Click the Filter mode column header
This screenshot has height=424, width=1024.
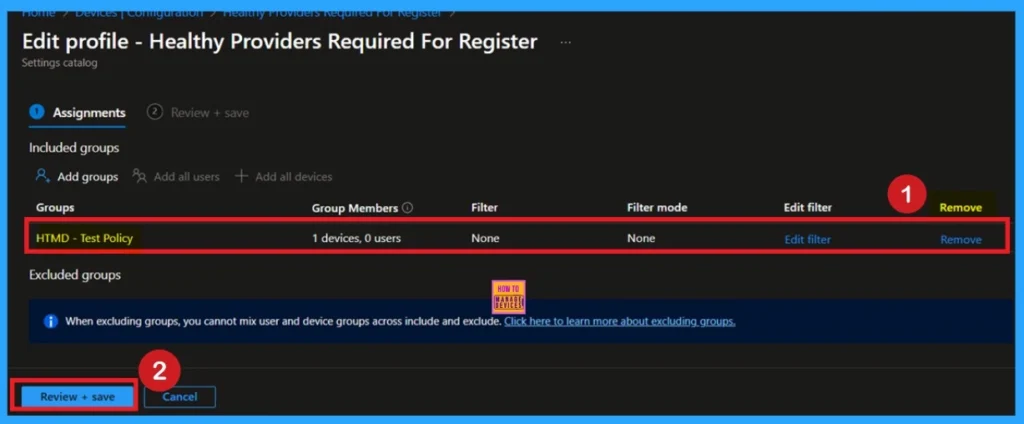click(x=656, y=208)
